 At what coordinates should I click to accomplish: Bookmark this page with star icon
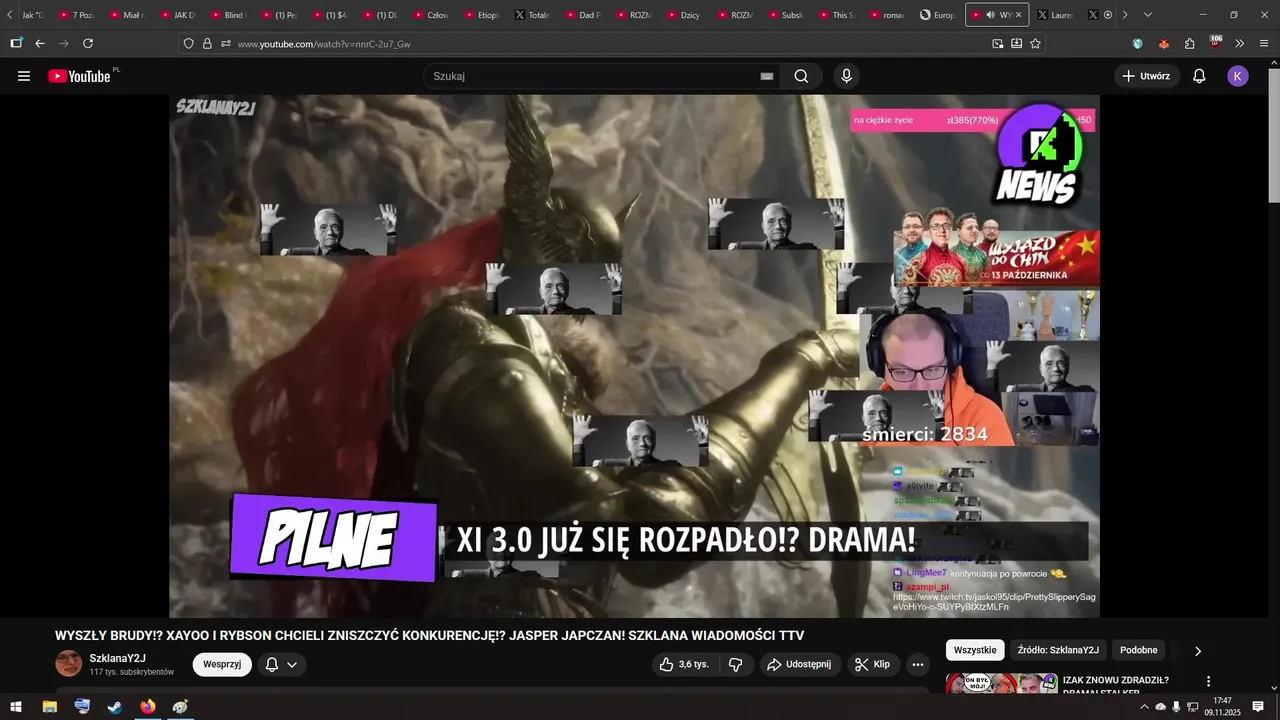[x=1035, y=44]
